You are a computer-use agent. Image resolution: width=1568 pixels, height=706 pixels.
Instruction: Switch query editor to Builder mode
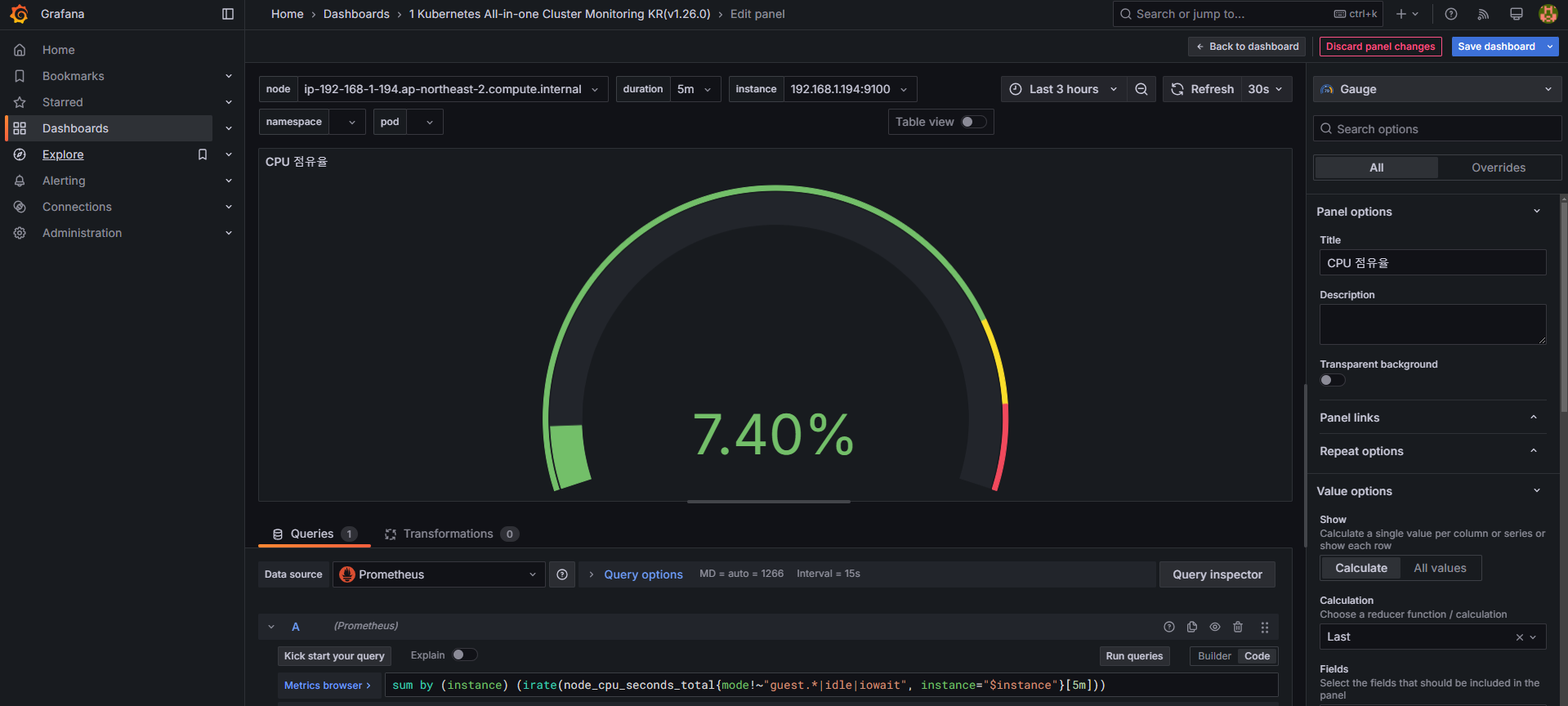pyautogui.click(x=1214, y=656)
